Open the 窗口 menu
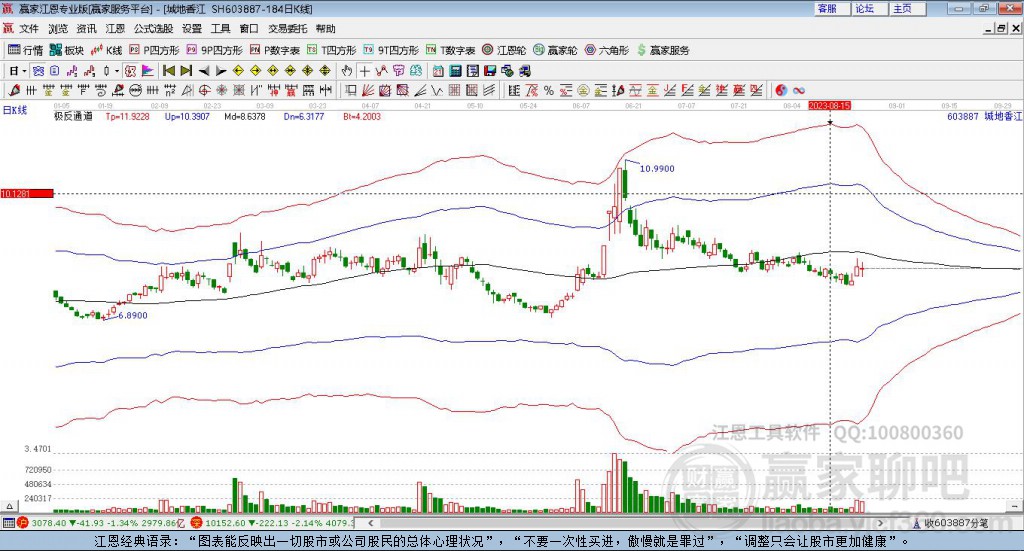The image size is (1024, 551). point(249,29)
